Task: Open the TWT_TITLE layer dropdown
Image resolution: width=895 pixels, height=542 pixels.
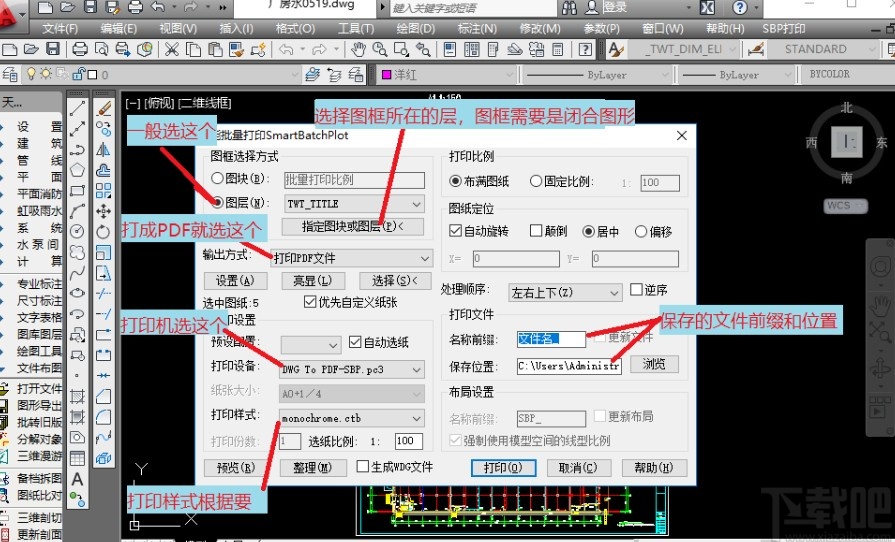Action: click(x=354, y=204)
